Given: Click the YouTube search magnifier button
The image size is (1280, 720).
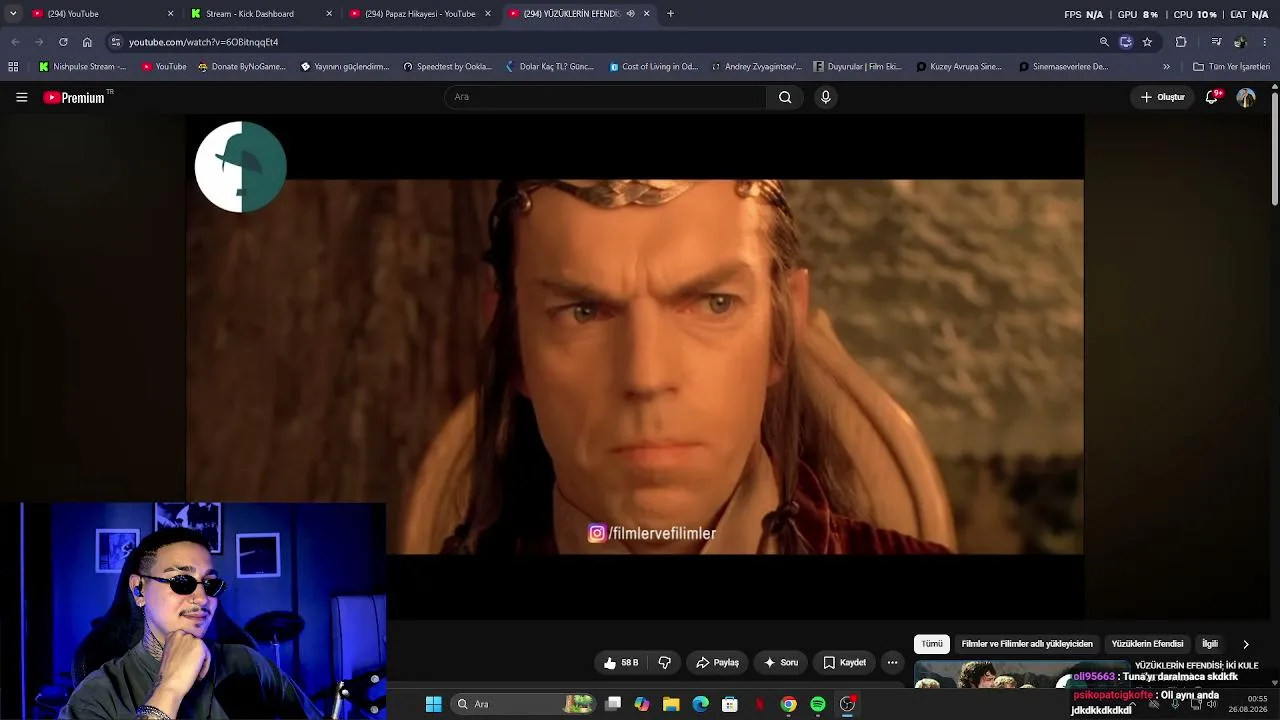Looking at the screenshot, I should 785,97.
